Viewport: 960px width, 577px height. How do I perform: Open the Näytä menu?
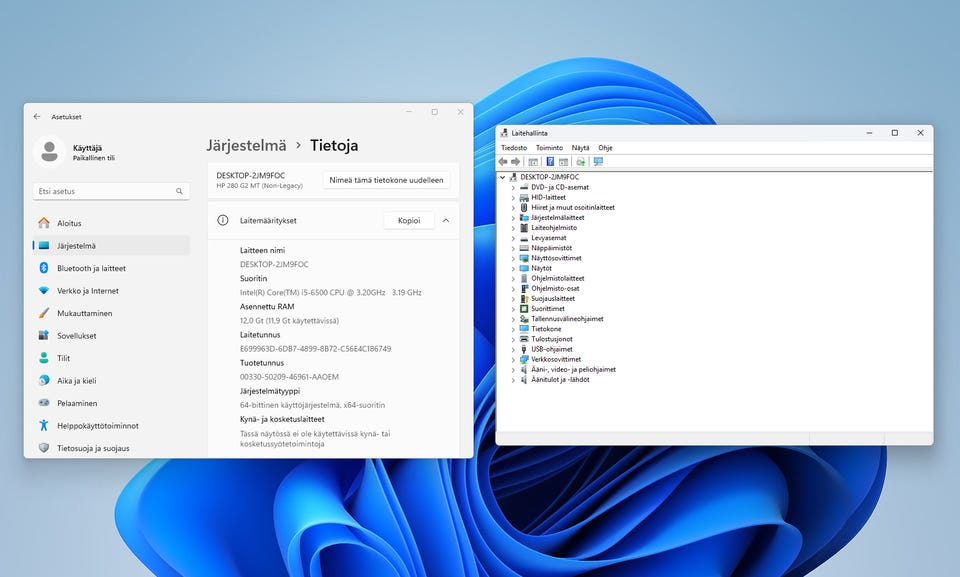click(580, 148)
